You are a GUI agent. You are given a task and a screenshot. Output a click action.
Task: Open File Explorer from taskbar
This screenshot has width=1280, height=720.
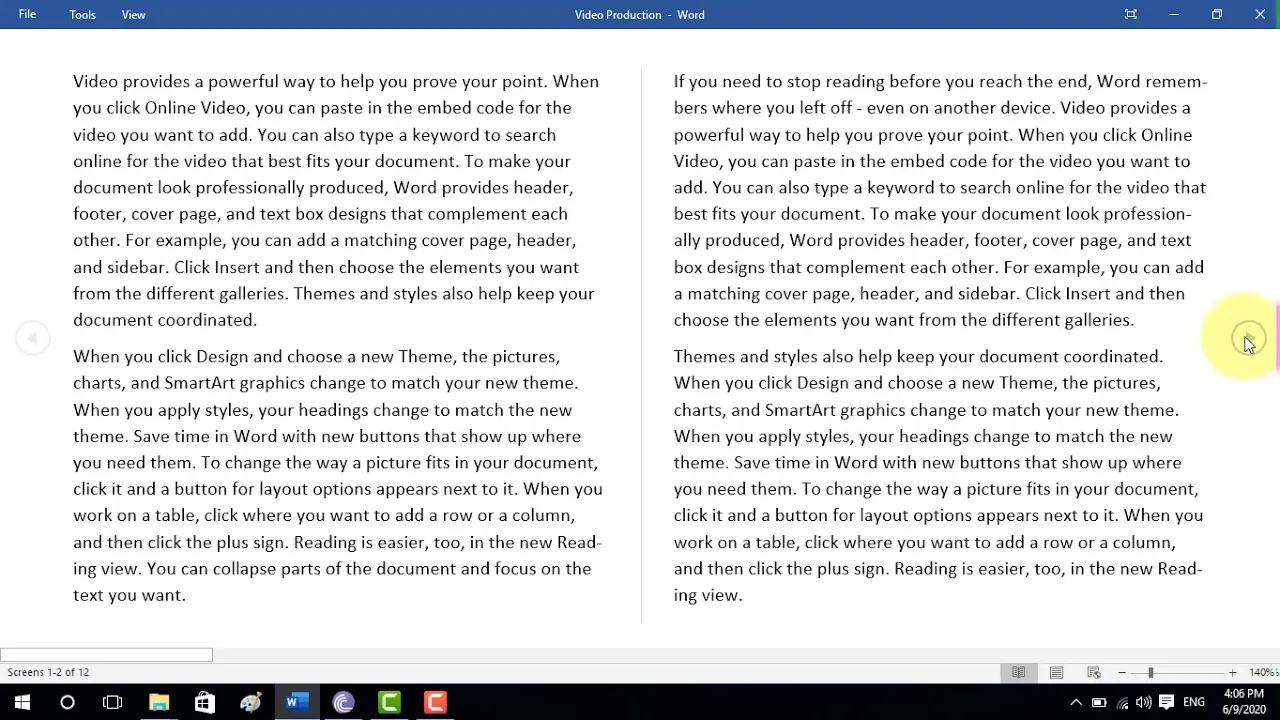coord(159,702)
